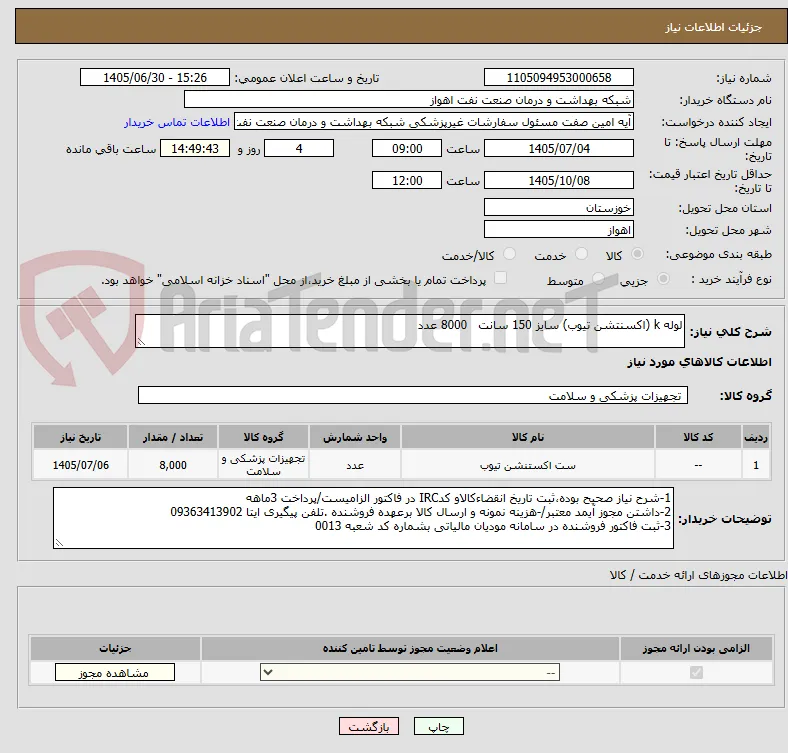Click resize handle of شرح کلی نیاز textarea
This screenshot has width=788, height=753.
click(141, 342)
